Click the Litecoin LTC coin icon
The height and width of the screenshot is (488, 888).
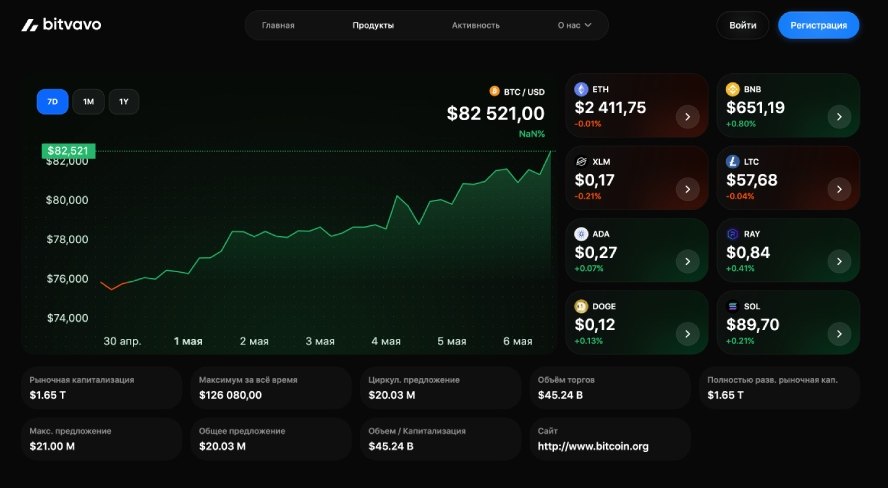[733, 162]
